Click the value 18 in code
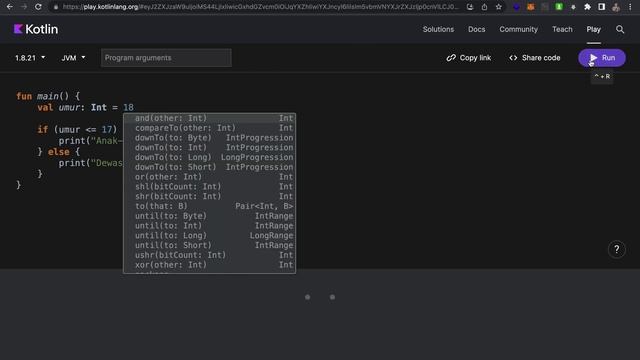This screenshot has width=640, height=360. tap(128, 107)
